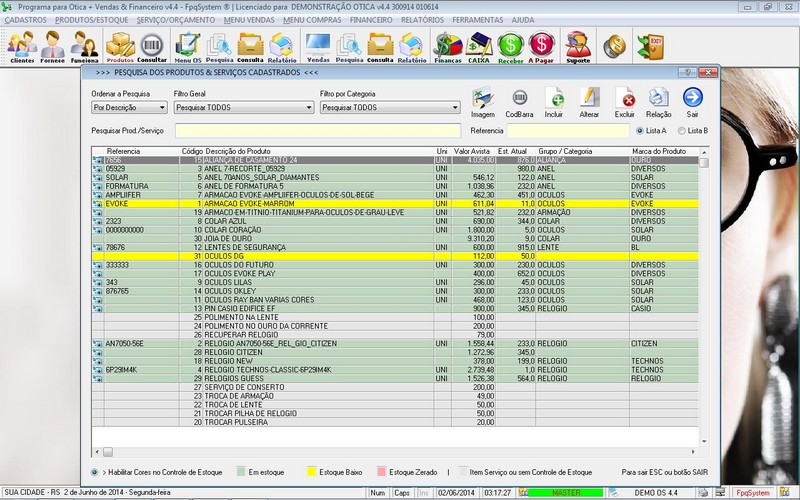Select the Lista B radio button
This screenshot has width=800, height=500.
click(x=683, y=130)
